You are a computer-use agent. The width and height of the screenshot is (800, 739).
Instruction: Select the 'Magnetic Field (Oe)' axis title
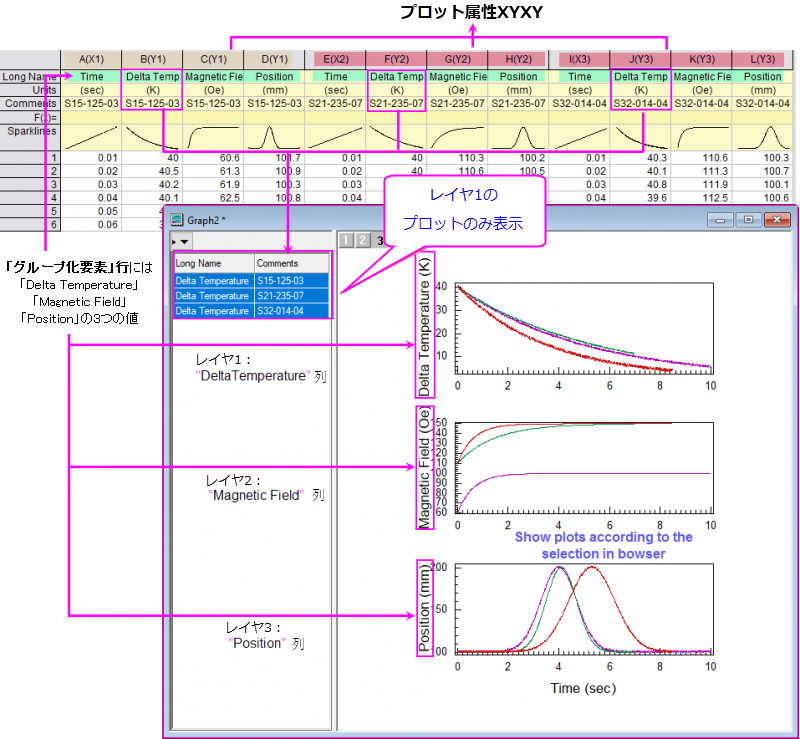[424, 468]
